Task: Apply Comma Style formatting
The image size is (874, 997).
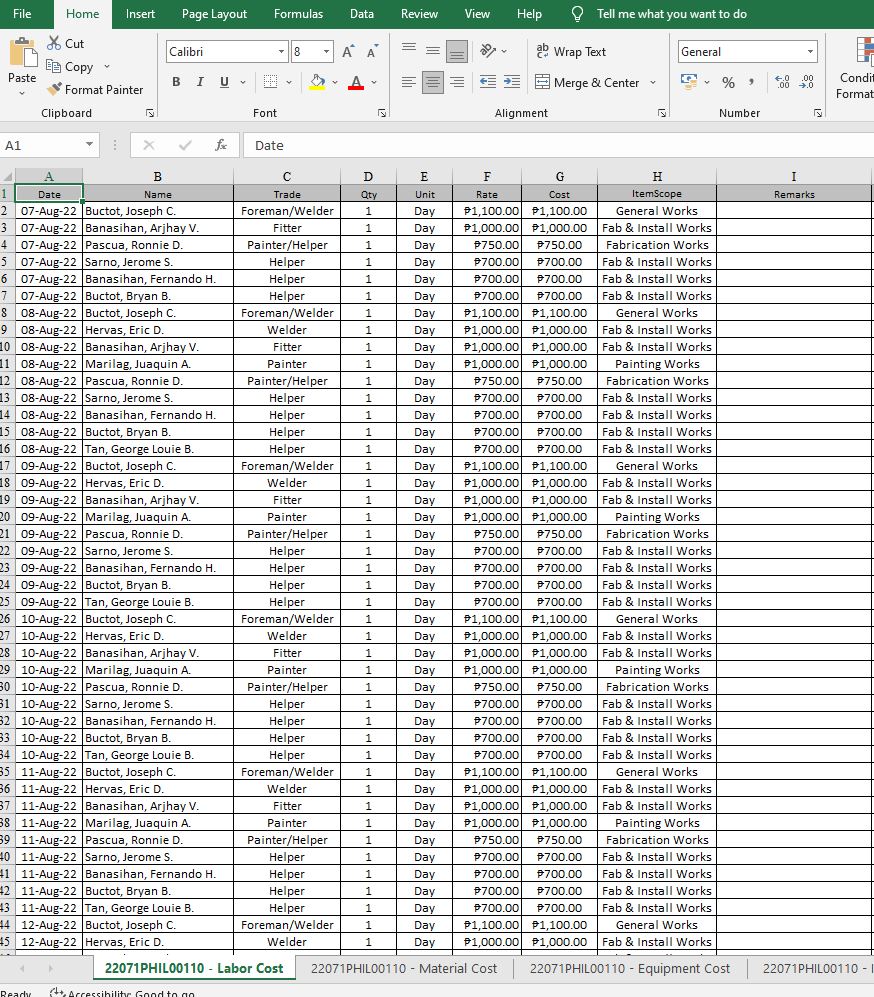Action: [752, 82]
